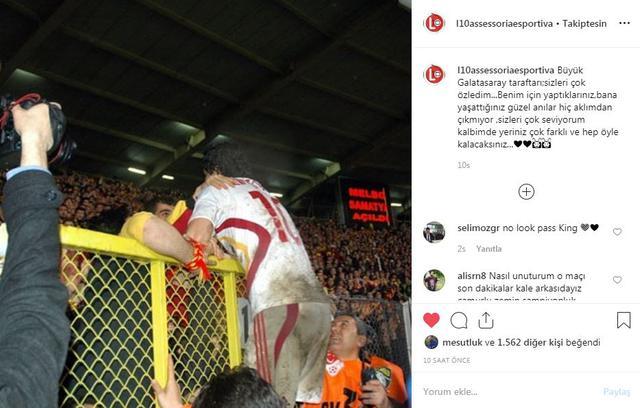Share the post via share icon

click(486, 320)
